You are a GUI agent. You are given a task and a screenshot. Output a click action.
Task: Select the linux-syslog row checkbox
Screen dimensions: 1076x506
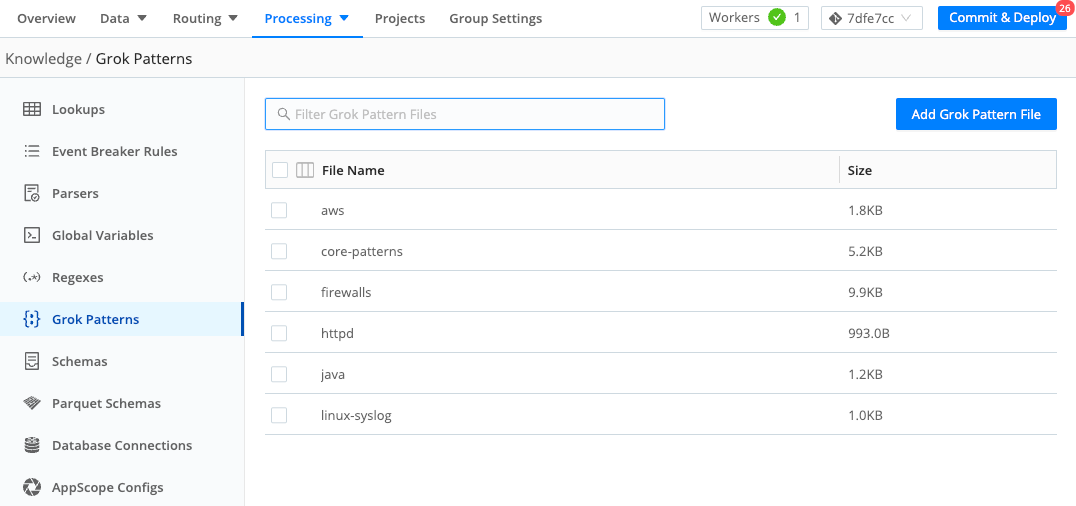[279, 415]
